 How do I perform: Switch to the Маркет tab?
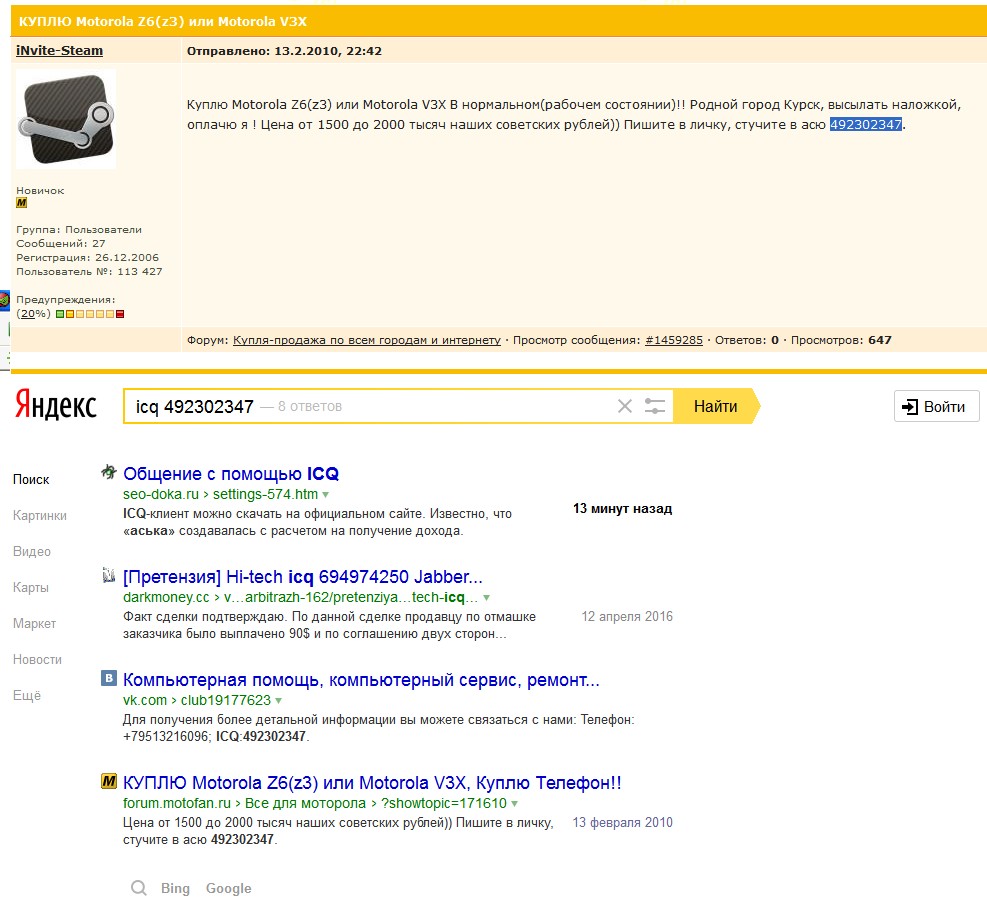coord(34,623)
